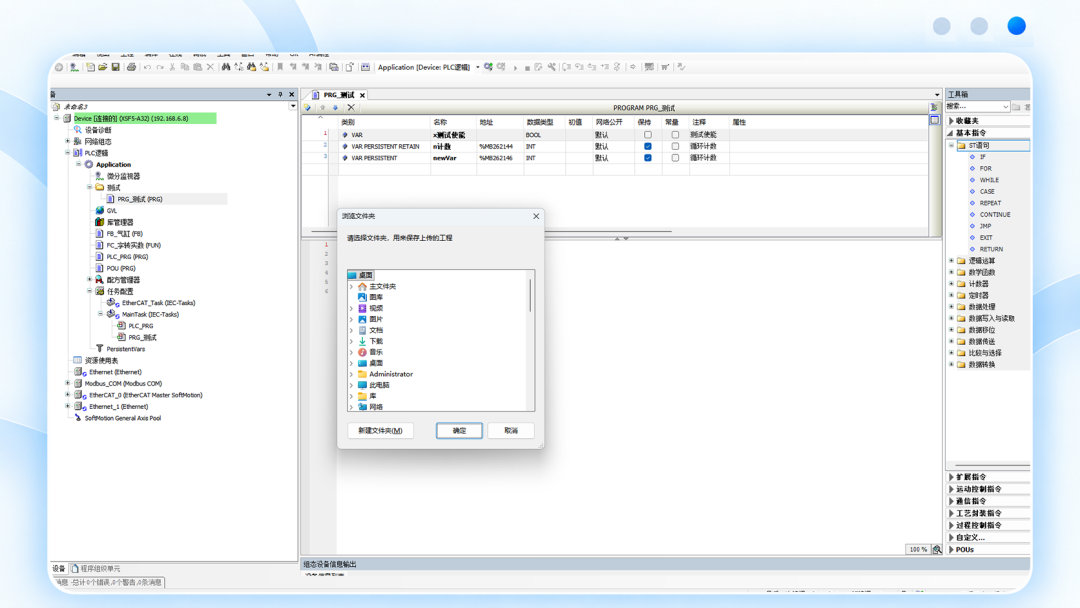
Task: Expand 运动控制指令 section in toolbox
Action: tap(951, 489)
